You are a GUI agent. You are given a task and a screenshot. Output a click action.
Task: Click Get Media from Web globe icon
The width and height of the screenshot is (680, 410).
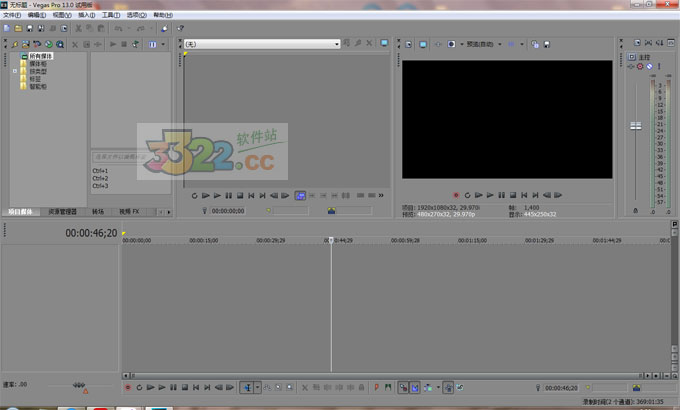(49, 44)
